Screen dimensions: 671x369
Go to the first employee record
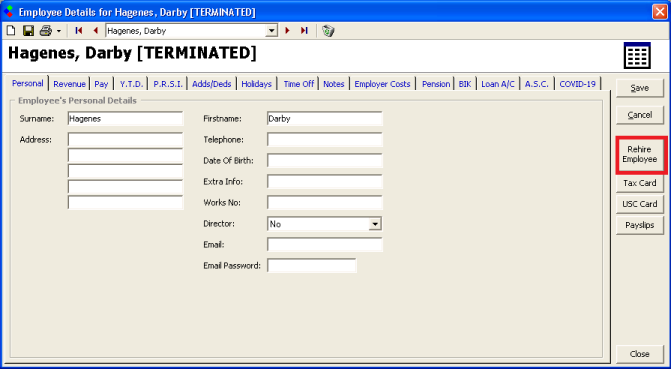79,31
